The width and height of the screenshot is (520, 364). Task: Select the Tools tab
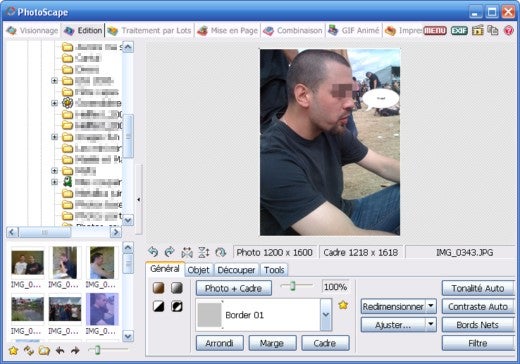coord(274,270)
